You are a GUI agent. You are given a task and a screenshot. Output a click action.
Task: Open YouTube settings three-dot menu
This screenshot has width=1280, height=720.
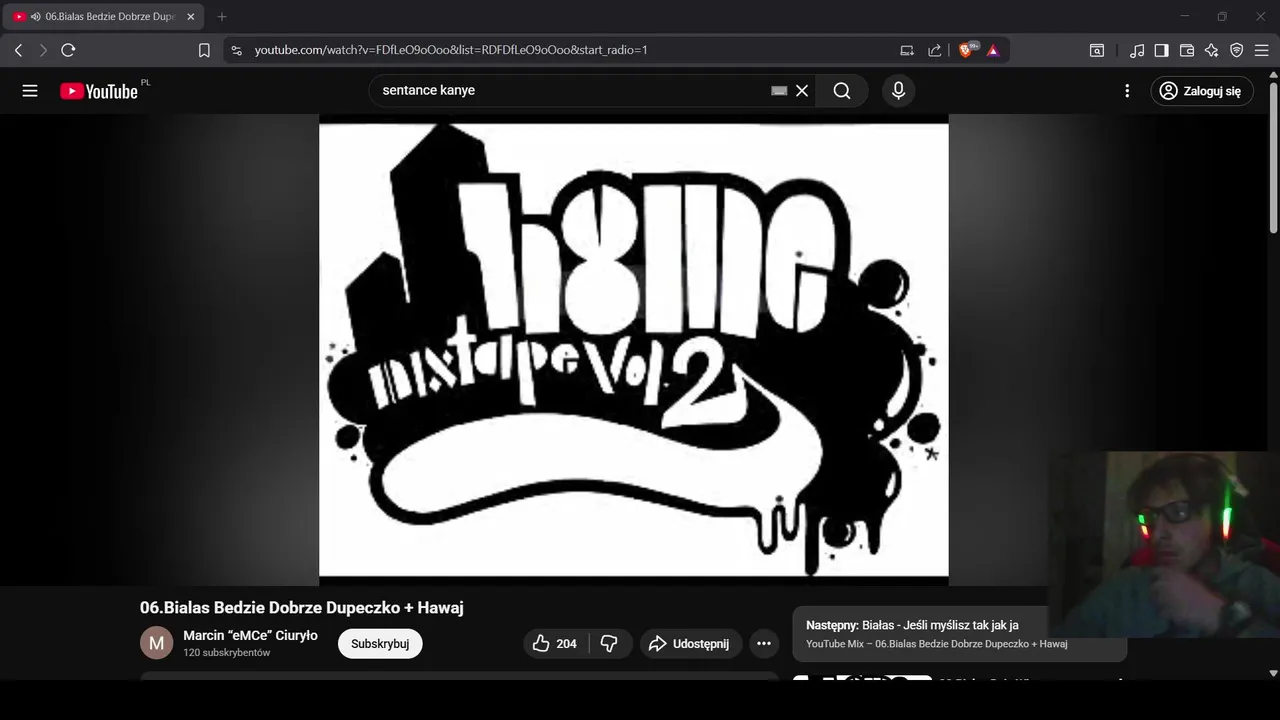click(1127, 91)
